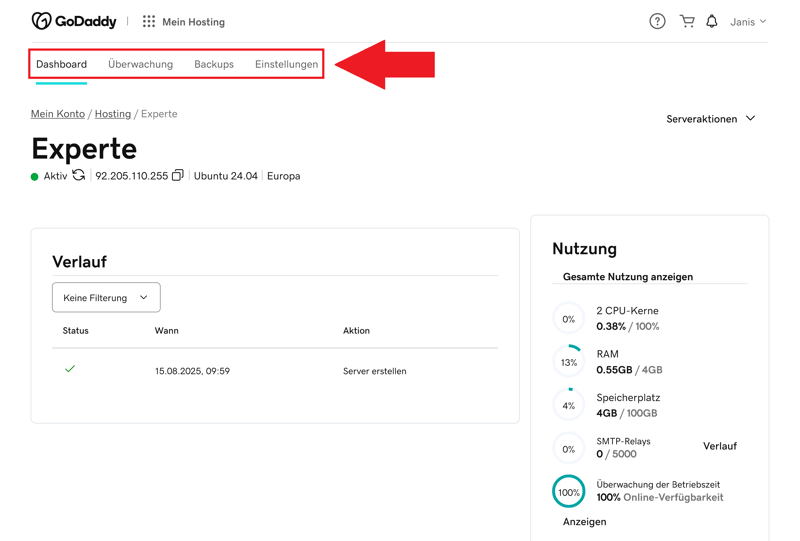This screenshot has width=800, height=541.
Task: Click the GoDaddy logo
Action: click(x=74, y=21)
